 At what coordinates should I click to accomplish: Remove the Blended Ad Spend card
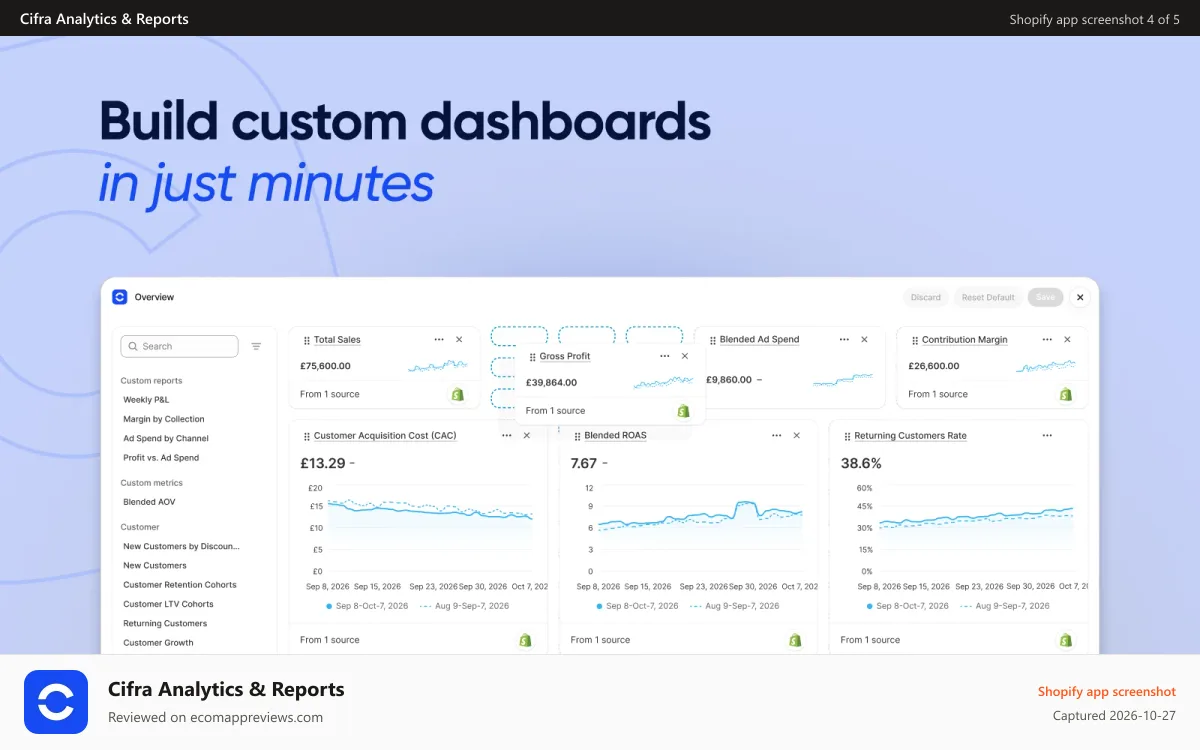[x=864, y=340]
